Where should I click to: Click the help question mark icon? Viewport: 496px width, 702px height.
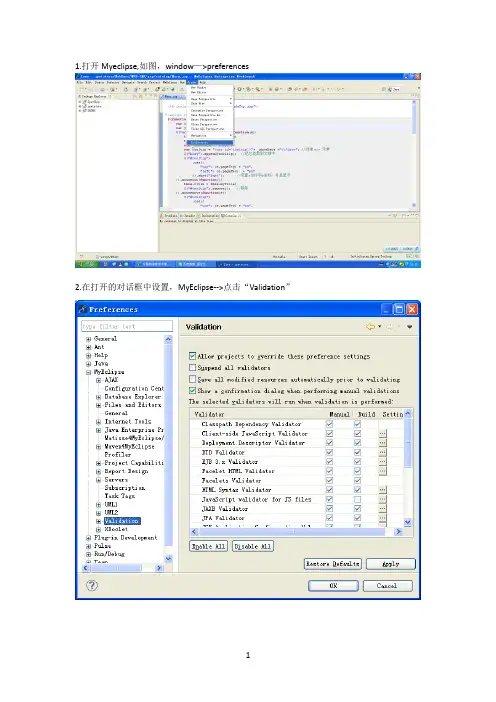pyautogui.click(x=92, y=585)
